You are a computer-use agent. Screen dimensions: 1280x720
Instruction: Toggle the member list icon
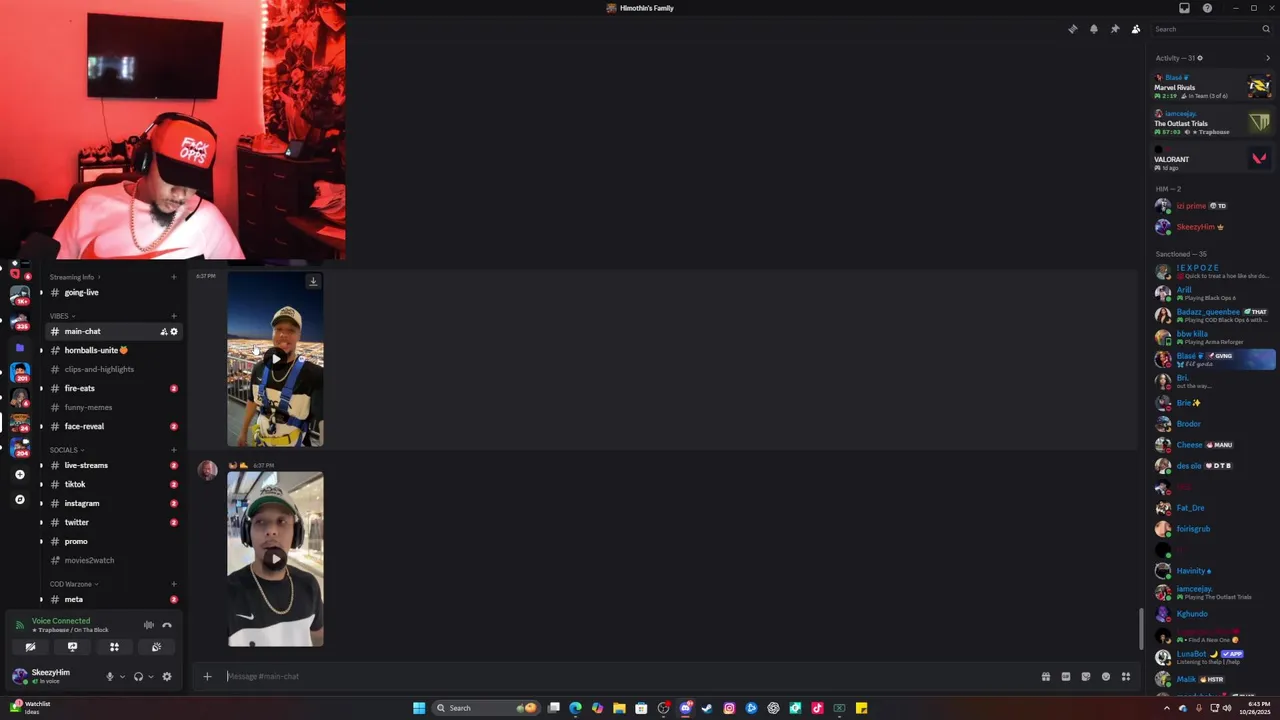click(1136, 29)
